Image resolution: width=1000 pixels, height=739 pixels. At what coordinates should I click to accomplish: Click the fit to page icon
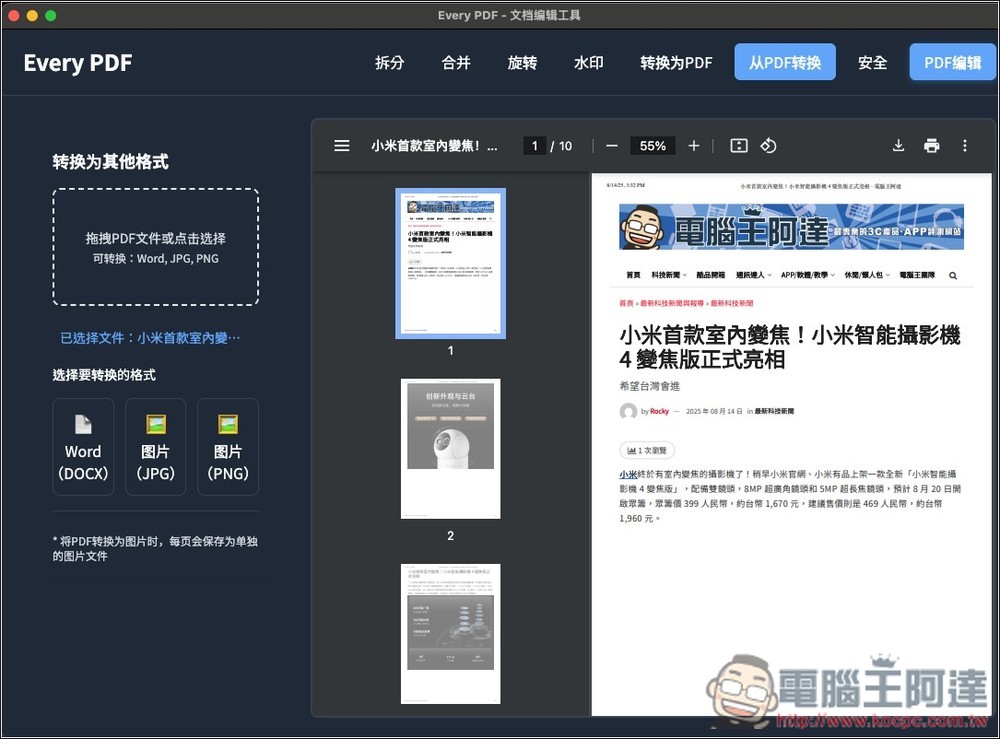(739, 146)
